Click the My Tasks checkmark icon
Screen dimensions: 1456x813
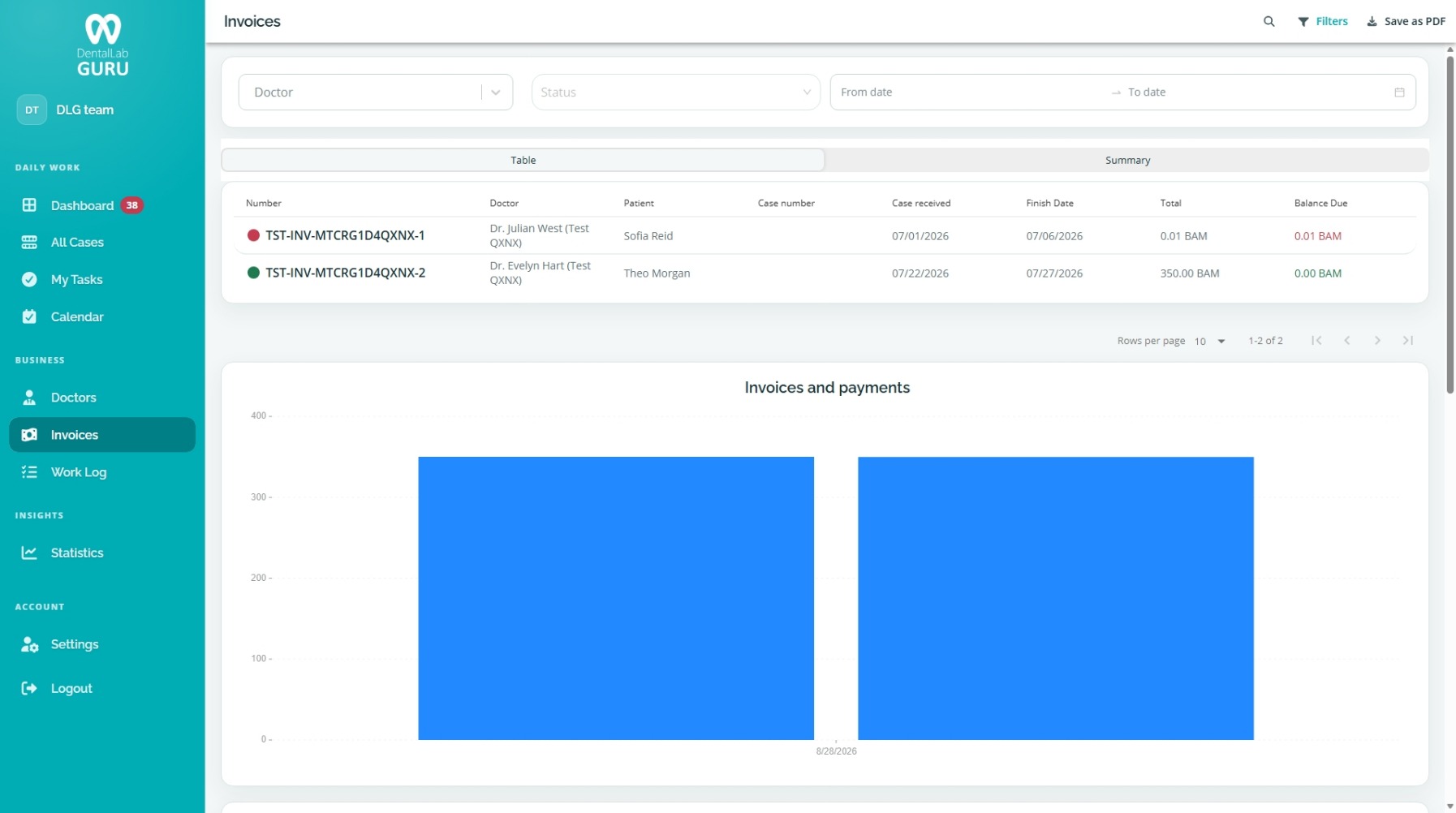(29, 279)
